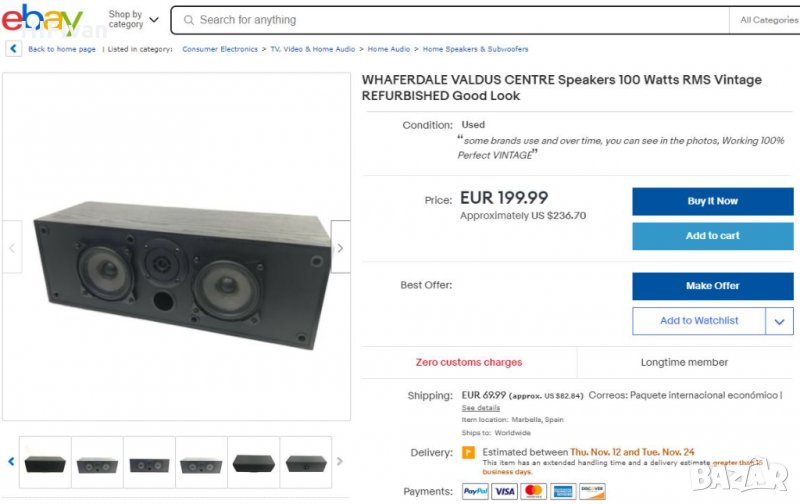This screenshot has height=504, width=800.
Task: Select the first speaker thumbnail
Action: tap(45, 463)
